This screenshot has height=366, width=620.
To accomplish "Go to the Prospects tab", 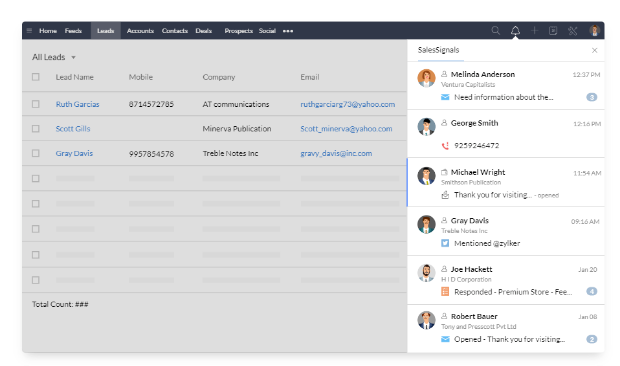I will click(x=238, y=31).
